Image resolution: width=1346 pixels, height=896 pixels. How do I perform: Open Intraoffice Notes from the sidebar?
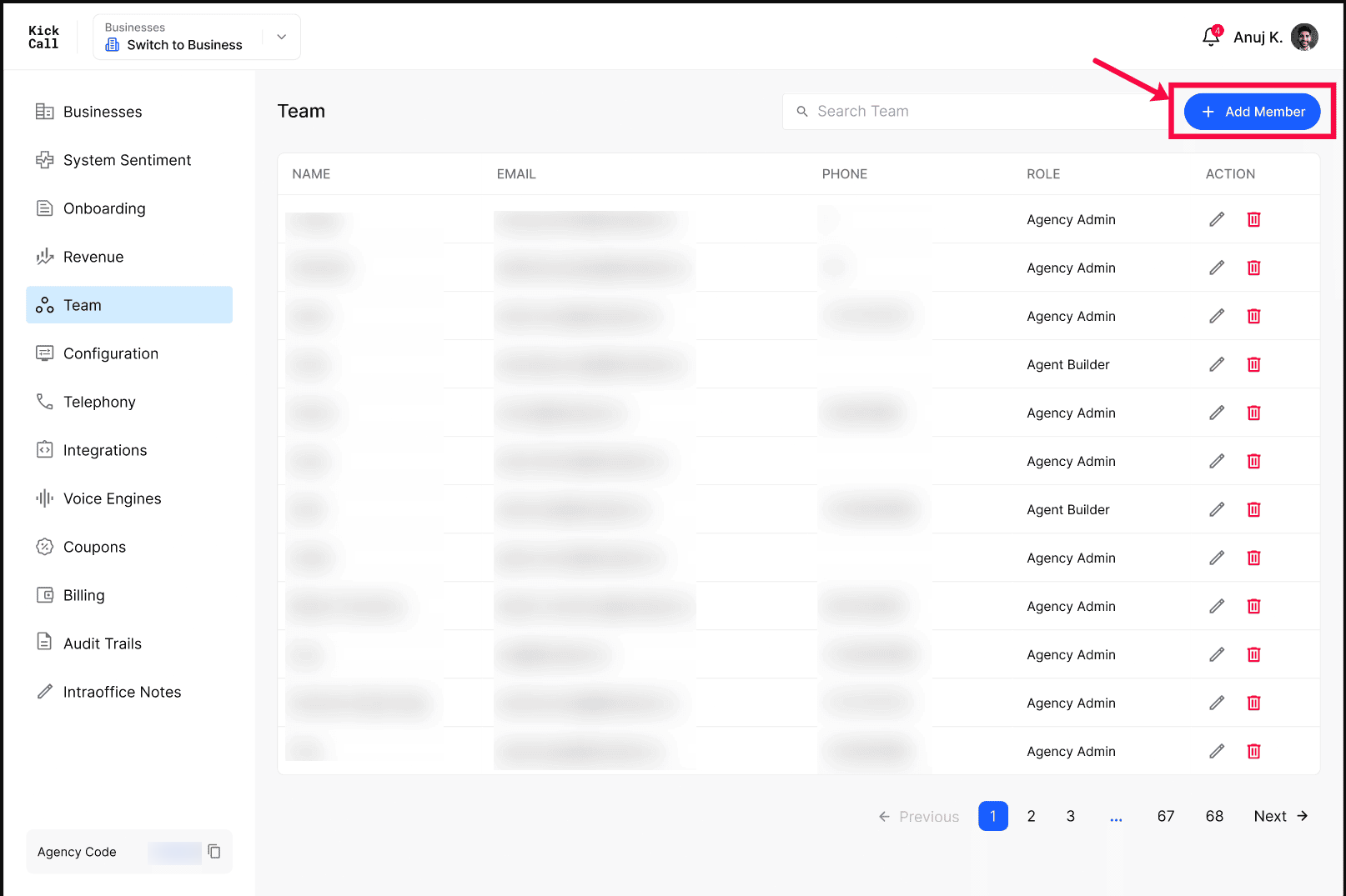click(x=129, y=692)
